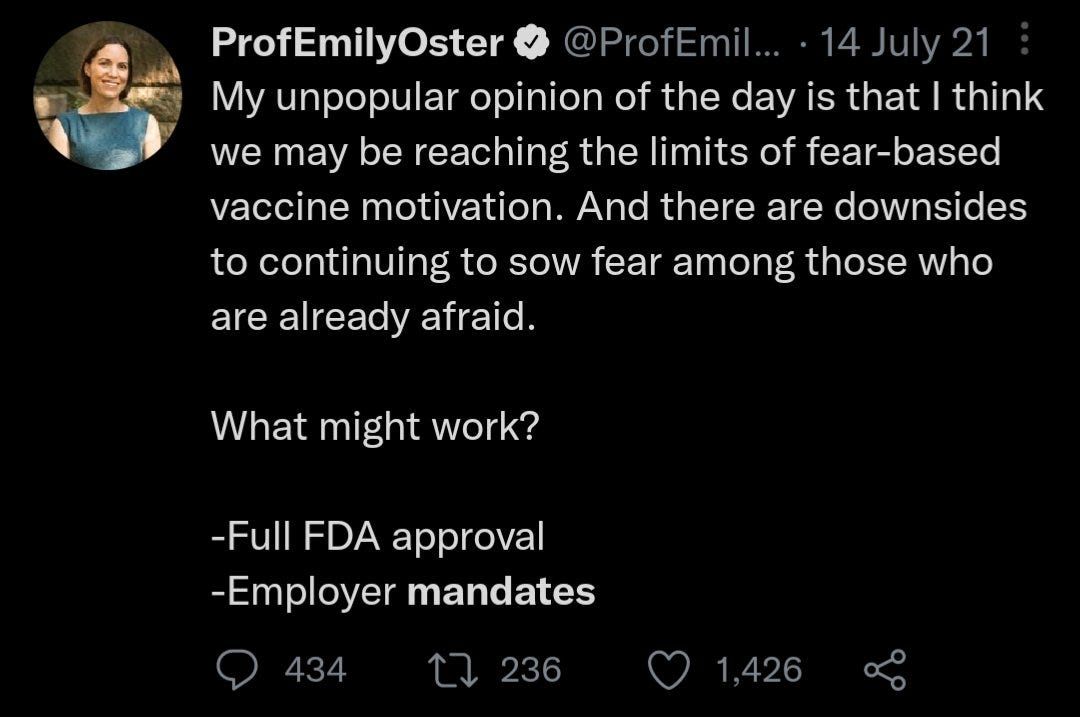This screenshot has width=1080, height=717.
Task: Open Emily Oster's profile picture
Action: (108, 95)
